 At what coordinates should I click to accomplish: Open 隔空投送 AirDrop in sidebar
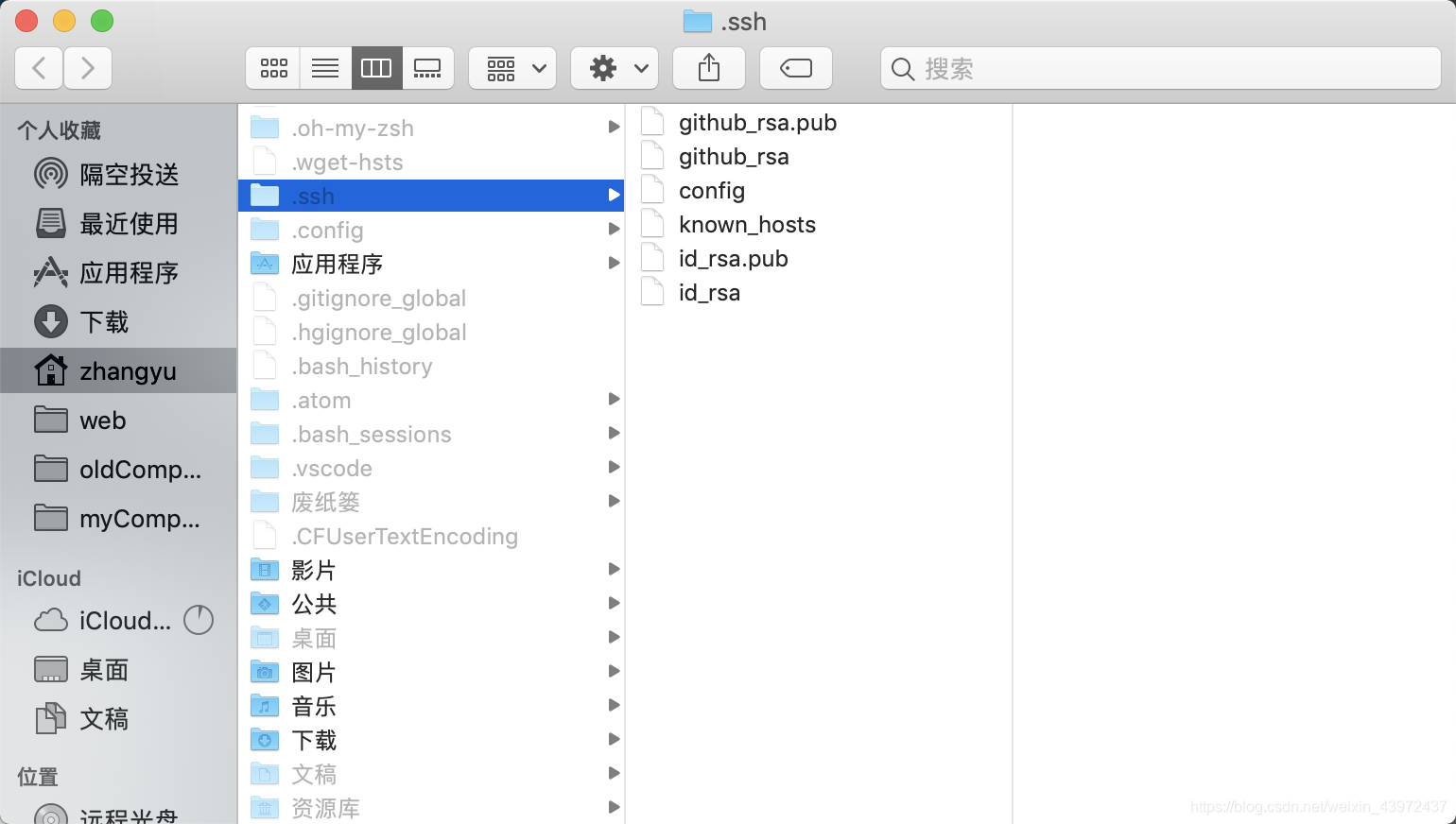(x=118, y=175)
